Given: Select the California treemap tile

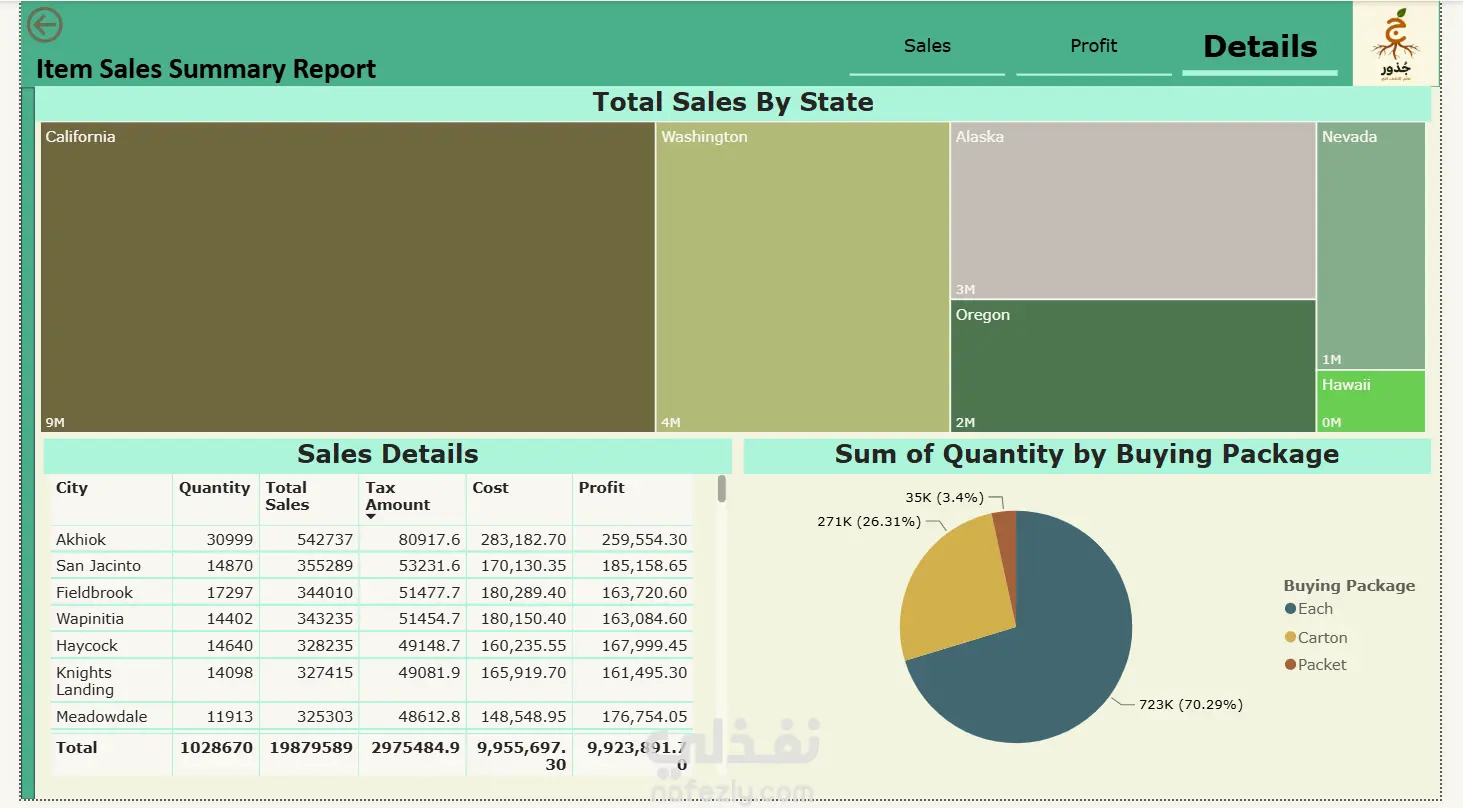Looking at the screenshot, I should [348, 277].
